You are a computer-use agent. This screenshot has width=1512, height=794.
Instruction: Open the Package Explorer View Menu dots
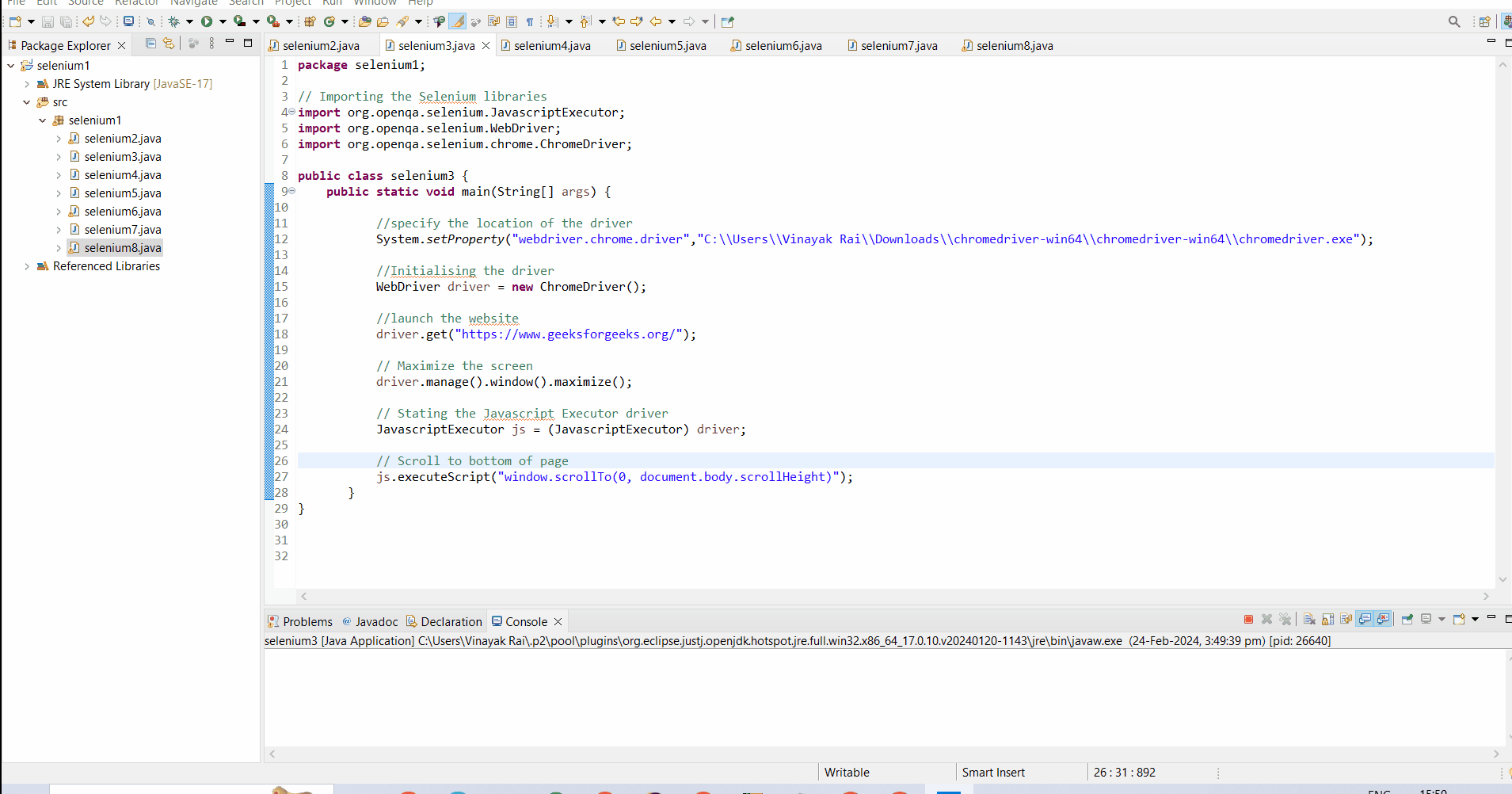(211, 44)
